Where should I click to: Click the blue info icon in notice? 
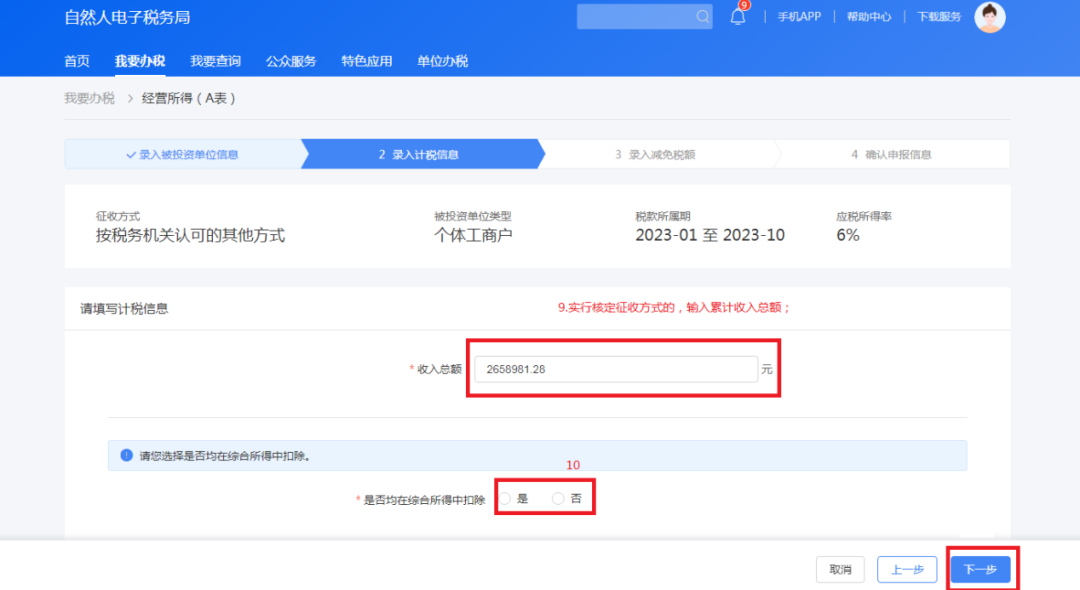coord(126,455)
